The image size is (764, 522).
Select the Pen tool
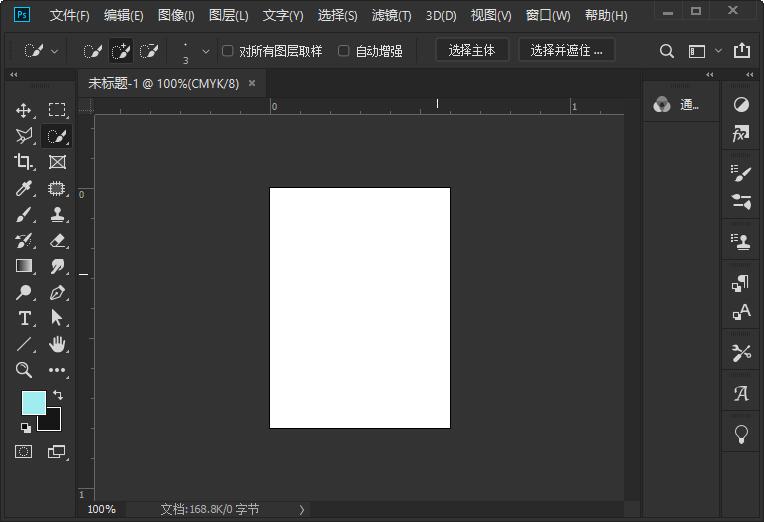[x=57, y=292]
